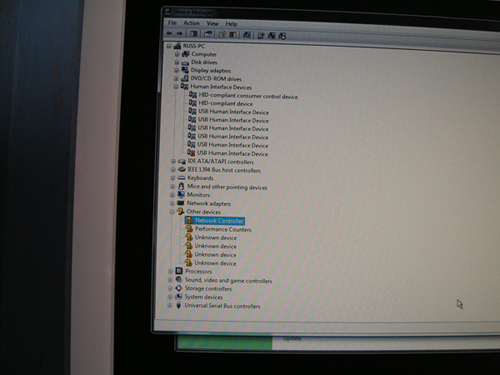Toggle the Show/Hide Console Tree toolbar button
This screenshot has width=500, height=375.
(194, 34)
